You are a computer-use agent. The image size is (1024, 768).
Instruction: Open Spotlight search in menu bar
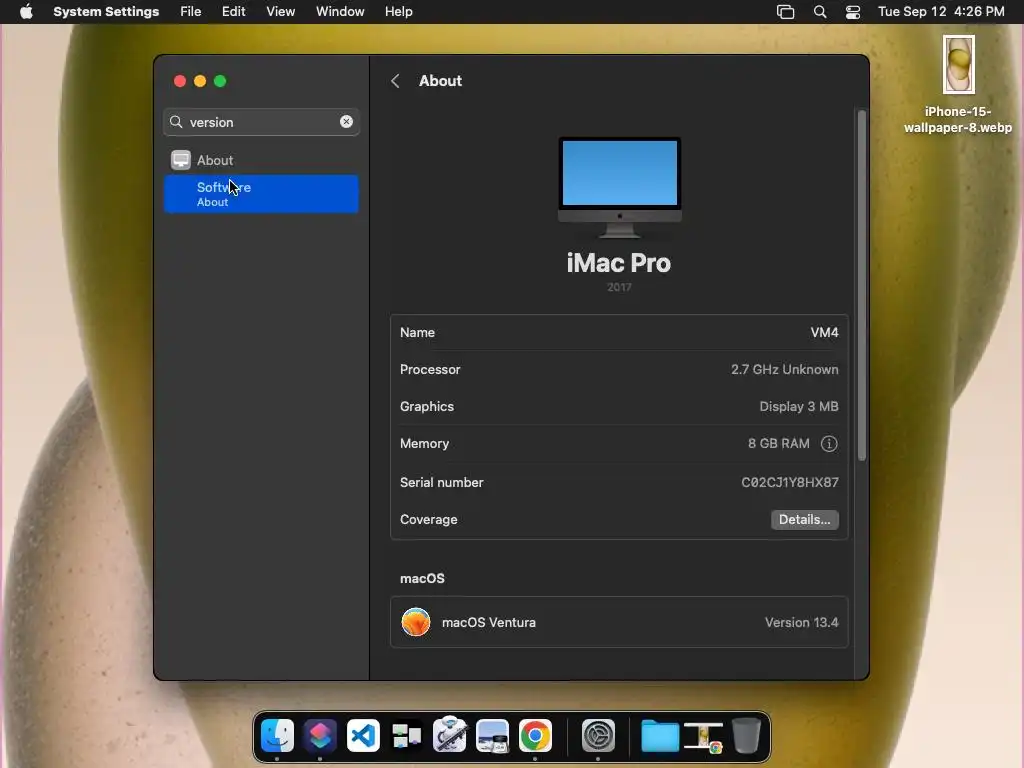[x=820, y=12]
